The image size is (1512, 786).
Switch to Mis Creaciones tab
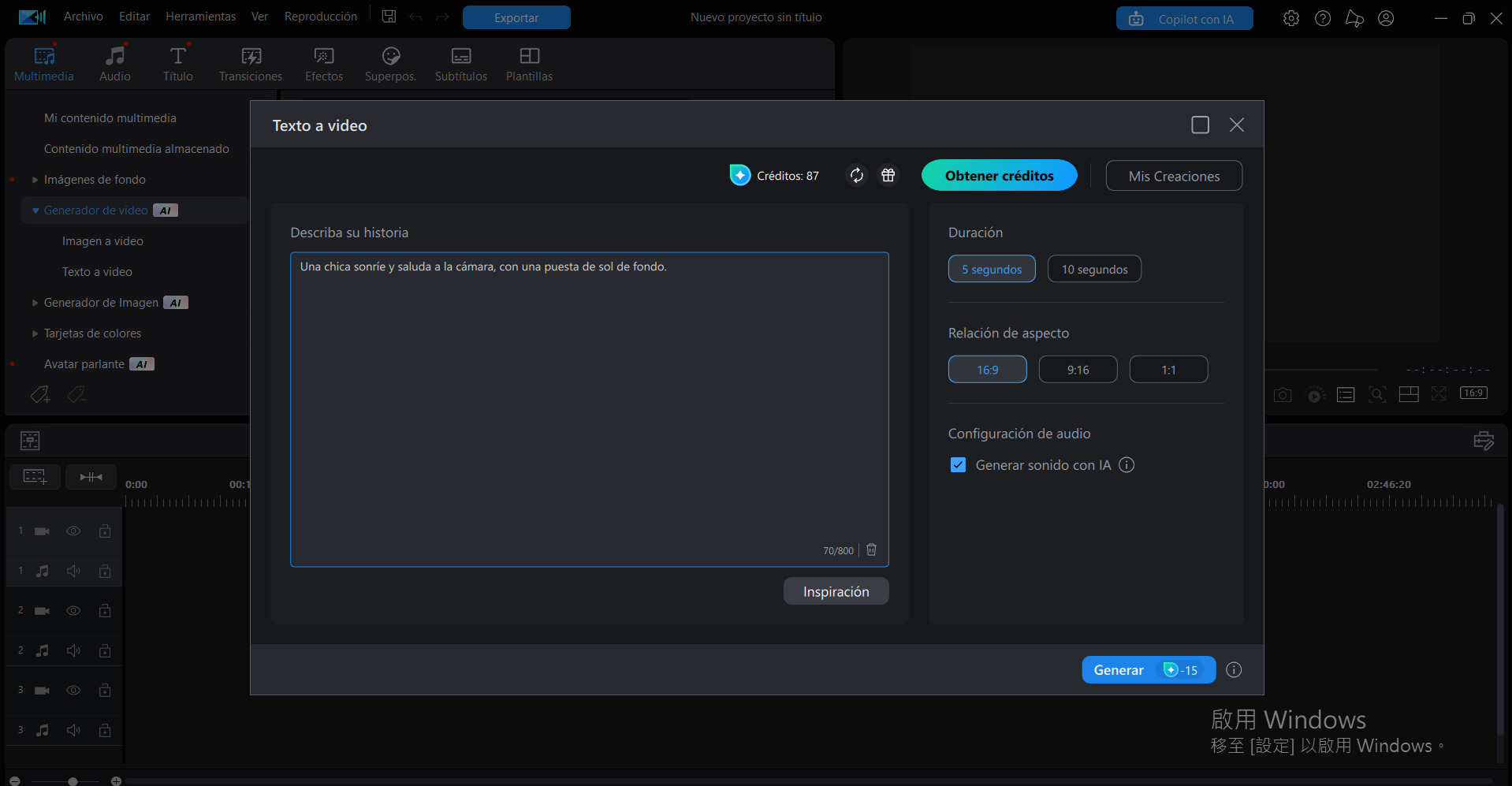1173,175
